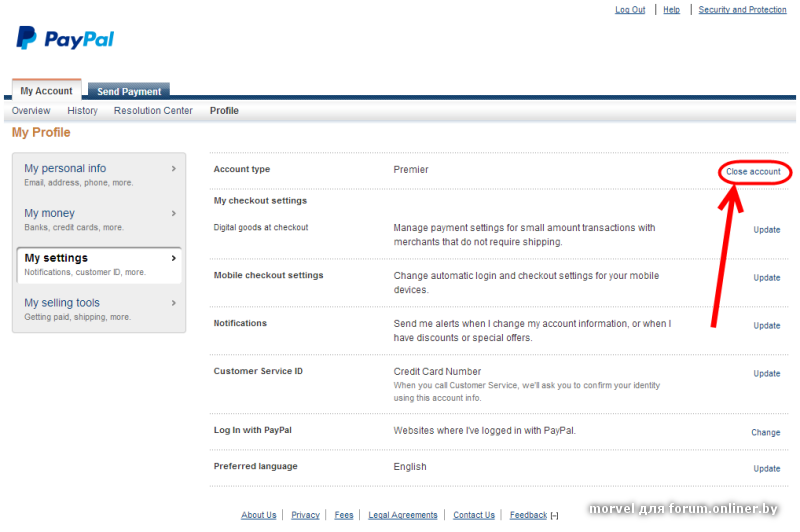Viewport: 800px width, 532px height.
Task: Open Legal Agreements footer link
Action: pos(403,515)
